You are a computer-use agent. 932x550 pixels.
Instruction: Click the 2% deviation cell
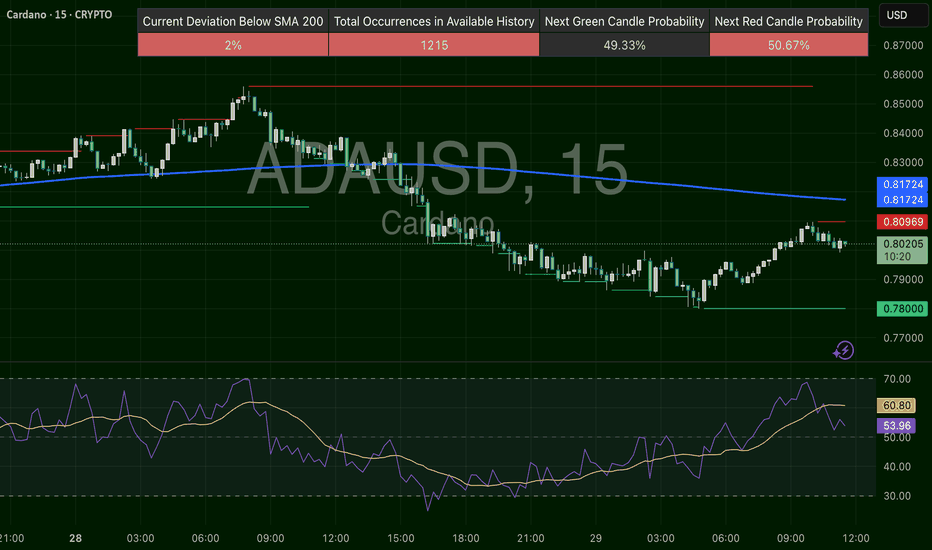[233, 45]
